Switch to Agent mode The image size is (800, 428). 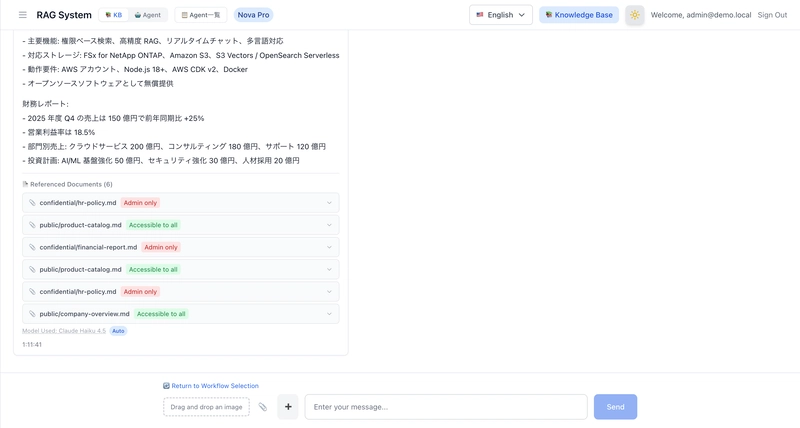point(147,15)
